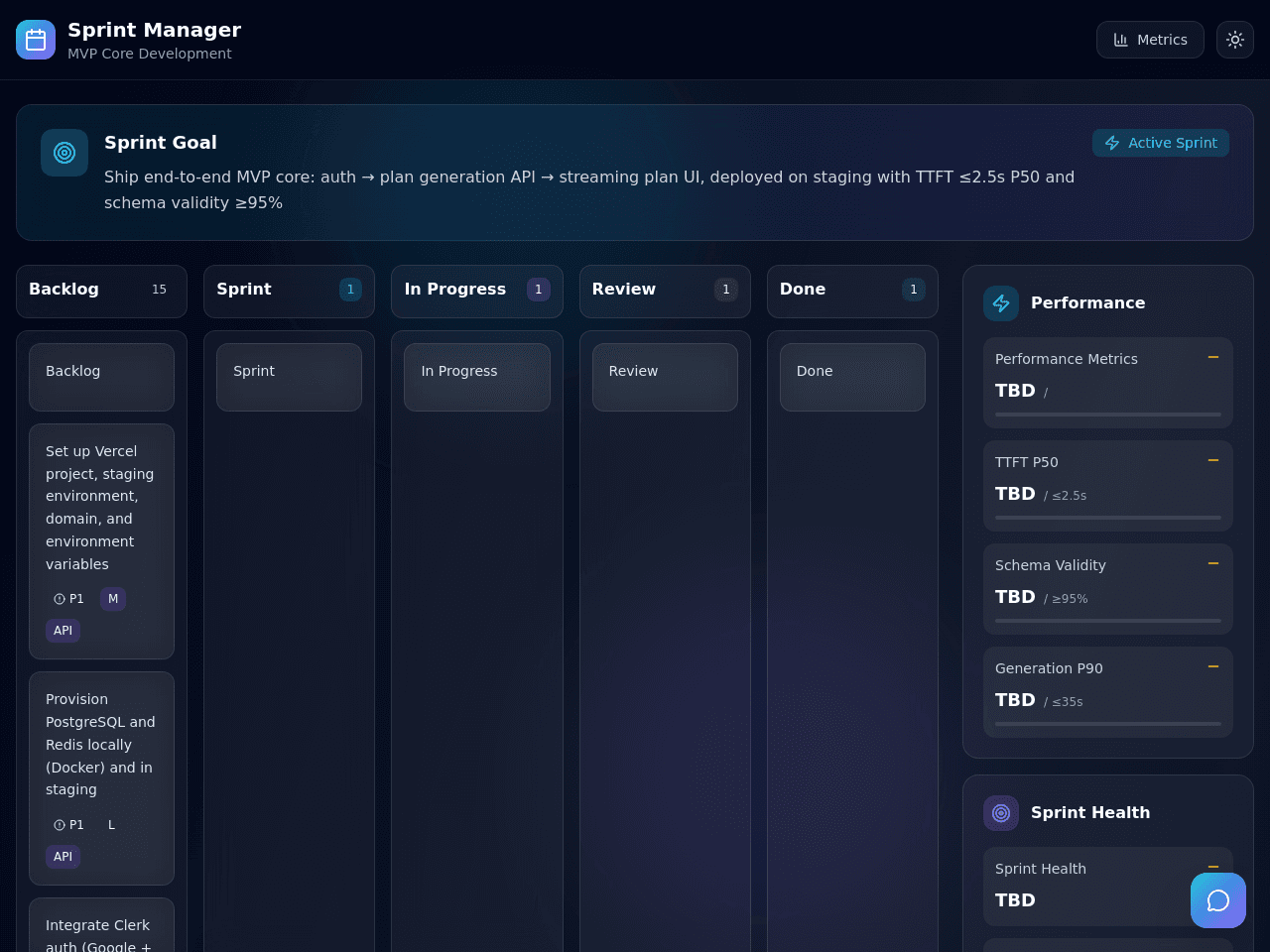The height and width of the screenshot is (952, 1270).
Task: Click the Schema Validity progress bar
Action: (x=1108, y=621)
